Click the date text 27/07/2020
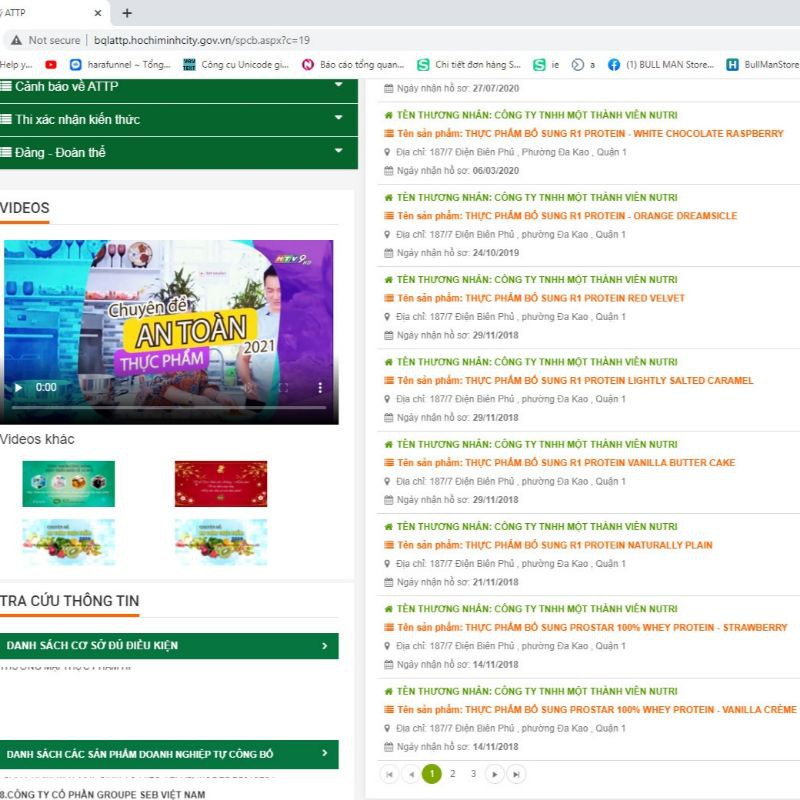The height and width of the screenshot is (800, 800). tap(495, 88)
